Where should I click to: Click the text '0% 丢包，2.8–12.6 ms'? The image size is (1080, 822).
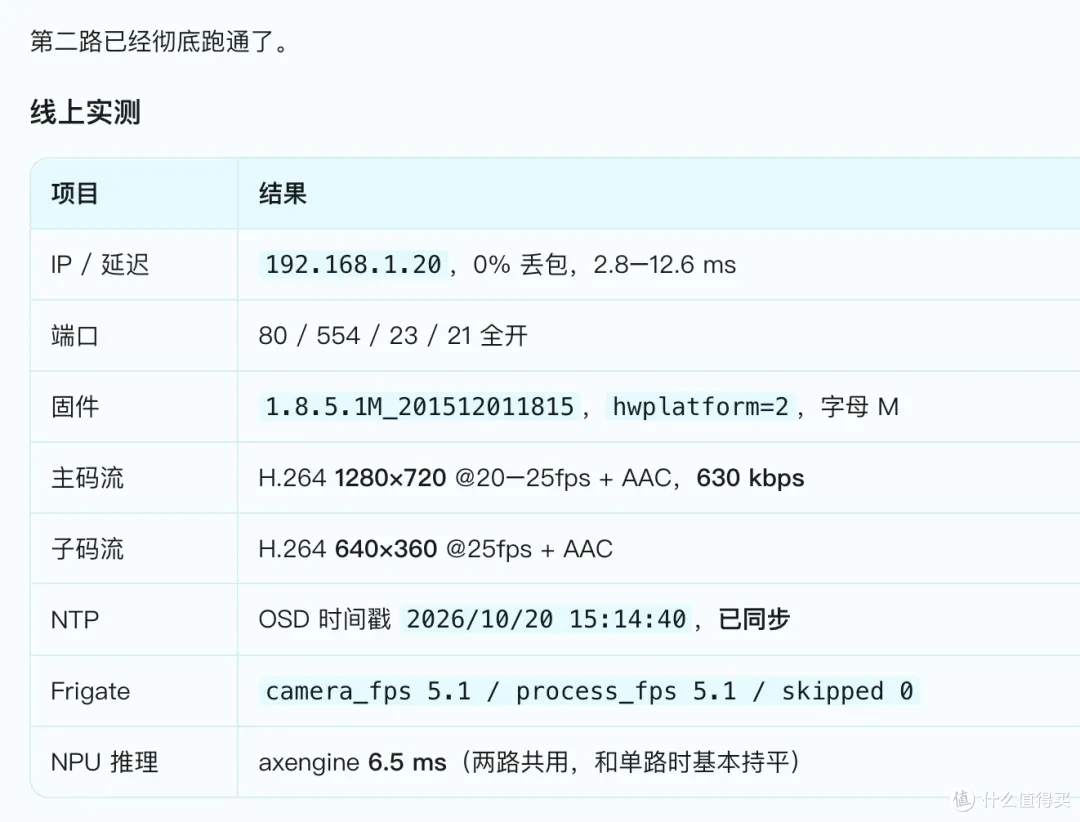[604, 265]
